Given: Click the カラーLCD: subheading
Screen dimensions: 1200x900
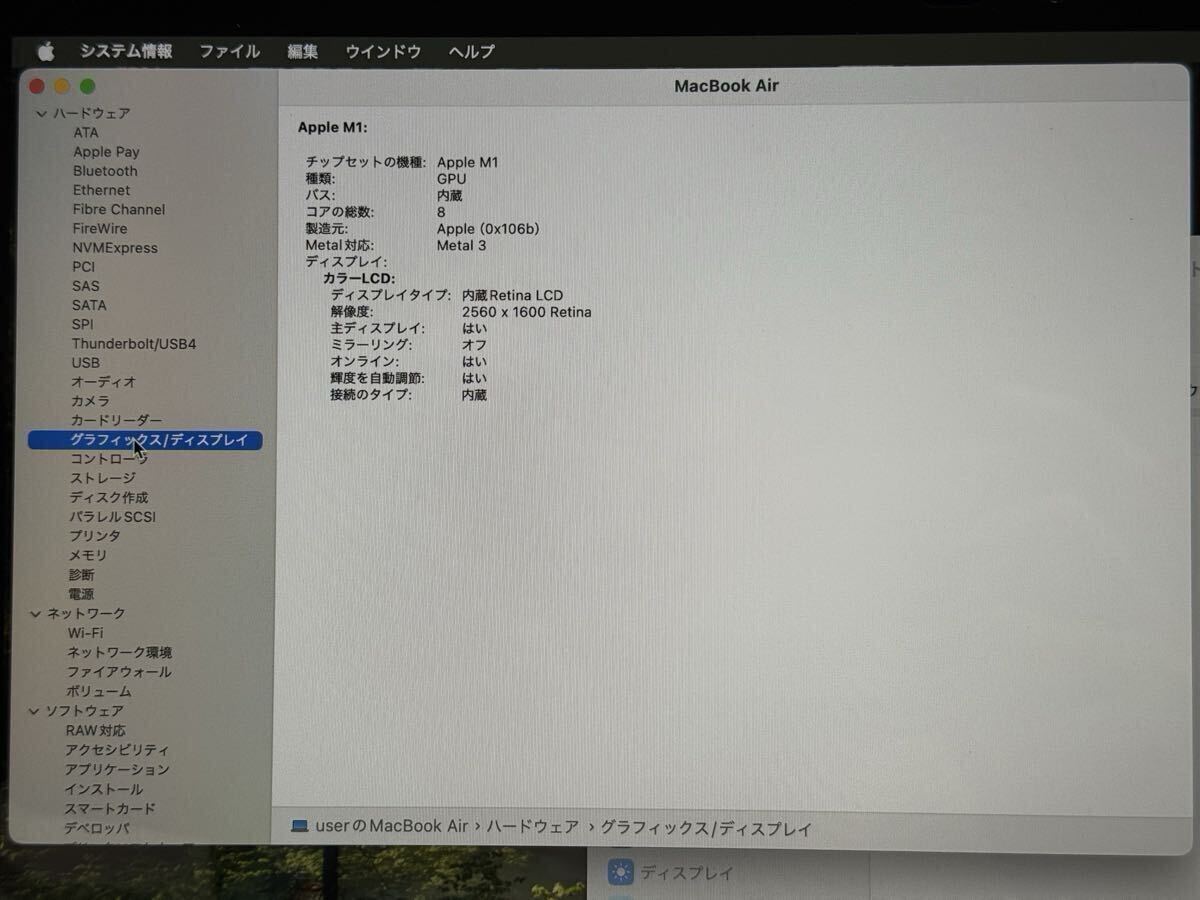Looking at the screenshot, I should click(359, 278).
